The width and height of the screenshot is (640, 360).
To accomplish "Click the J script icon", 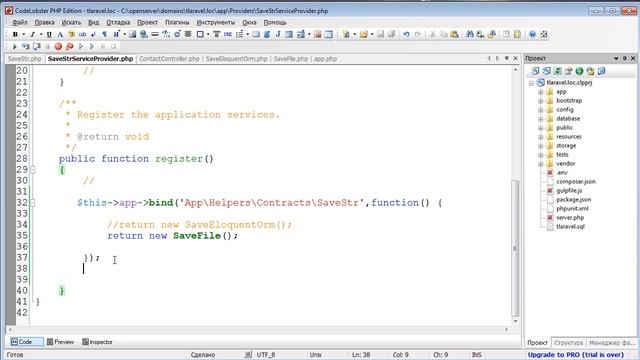I will [x=278, y=34].
